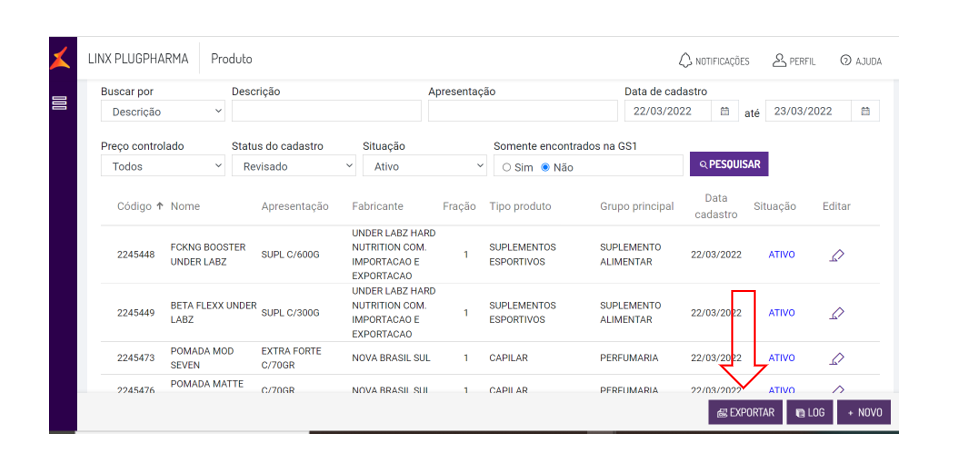Screen dimensions: 975x465
Task: Edit product BETA FLEXX UNDER LABZ
Action: (x=837, y=313)
